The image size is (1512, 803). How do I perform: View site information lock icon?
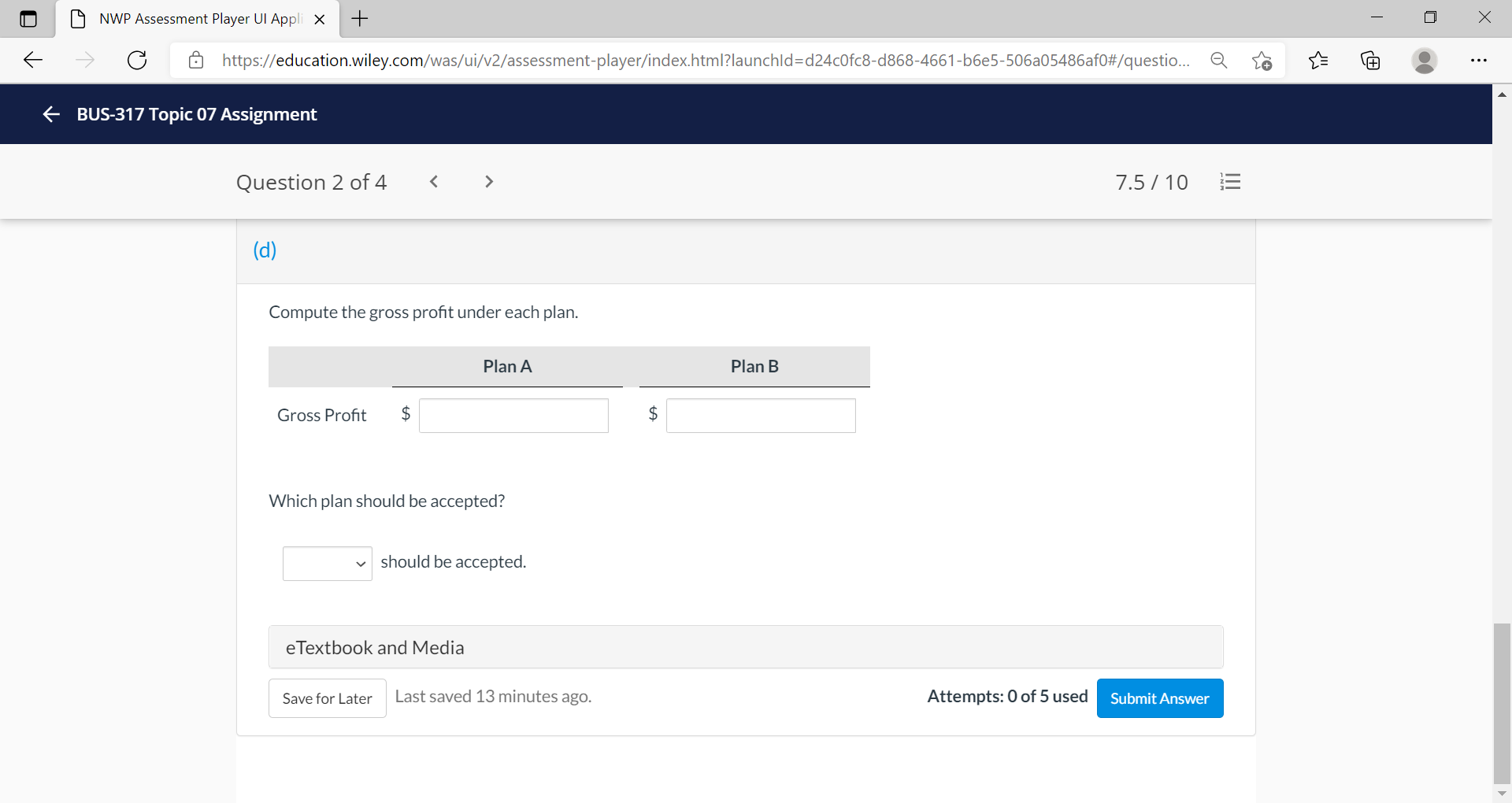click(x=196, y=61)
